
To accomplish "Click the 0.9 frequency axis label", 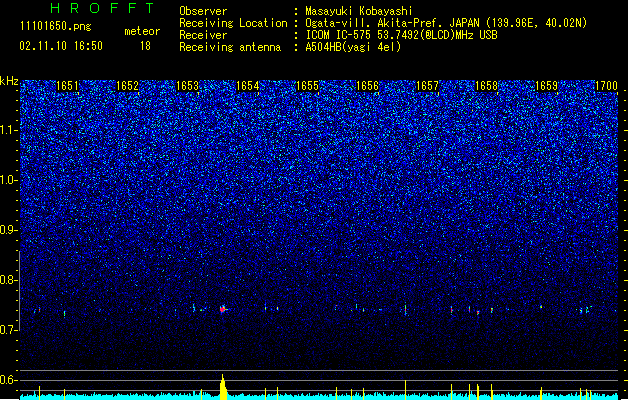I will 8,230.
